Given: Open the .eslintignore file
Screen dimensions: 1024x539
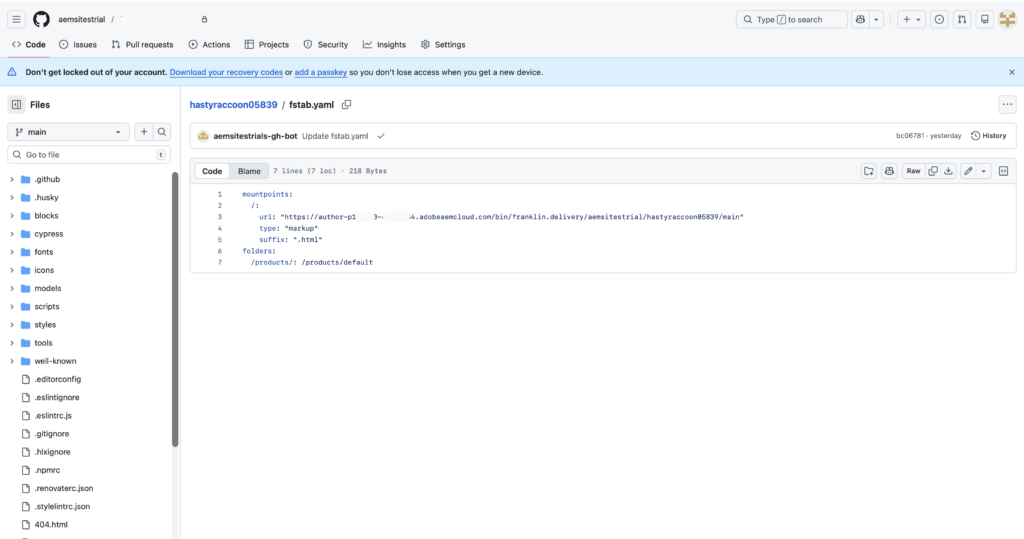Looking at the screenshot, I should click(57, 397).
